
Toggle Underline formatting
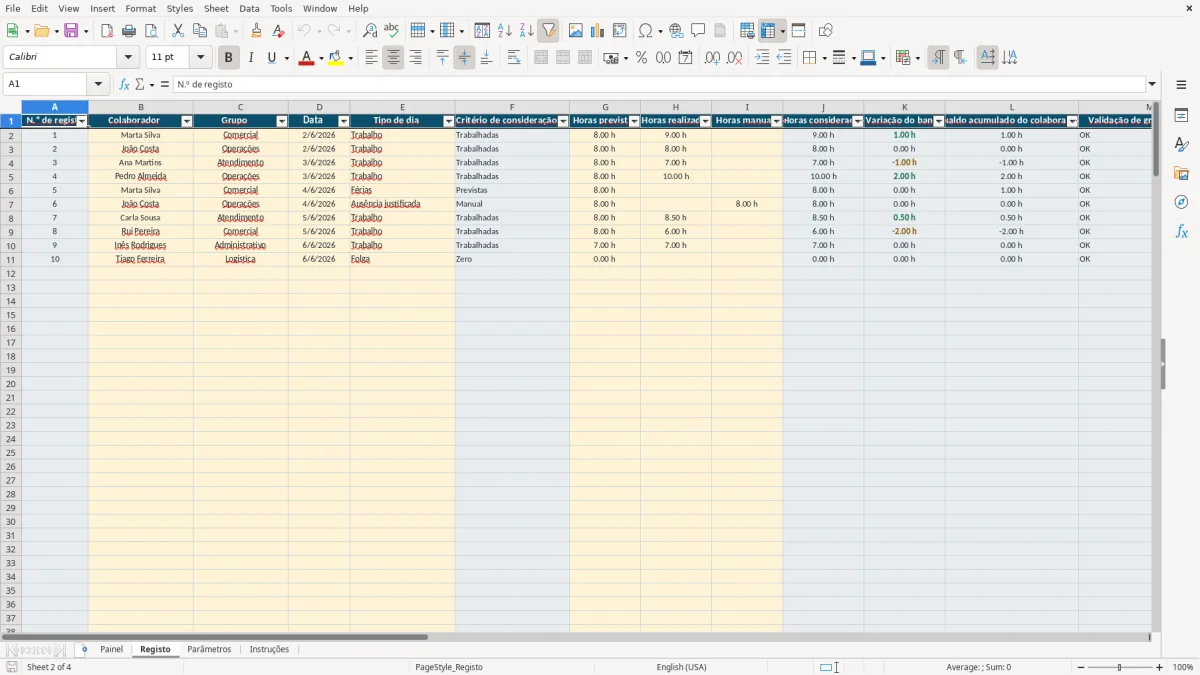271,58
